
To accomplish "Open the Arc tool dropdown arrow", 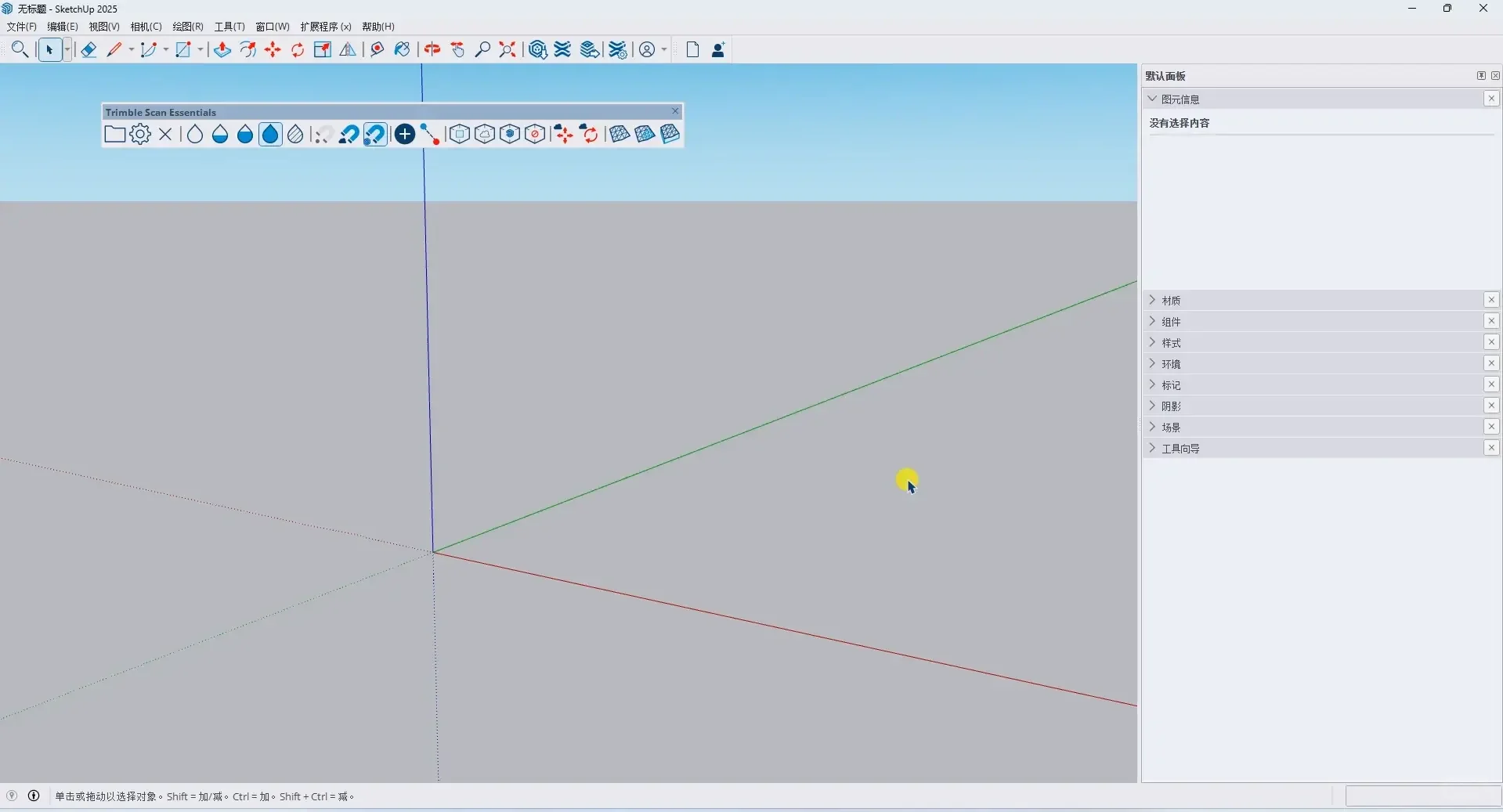I will pos(165,50).
